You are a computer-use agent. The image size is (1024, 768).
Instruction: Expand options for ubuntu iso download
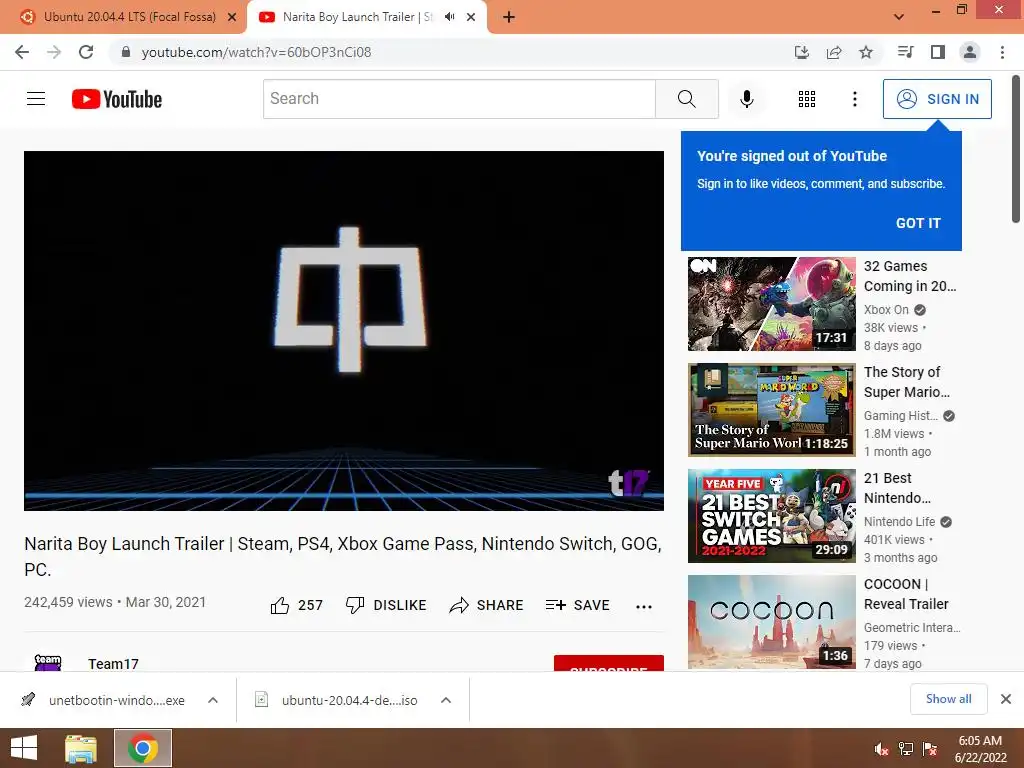pos(446,700)
